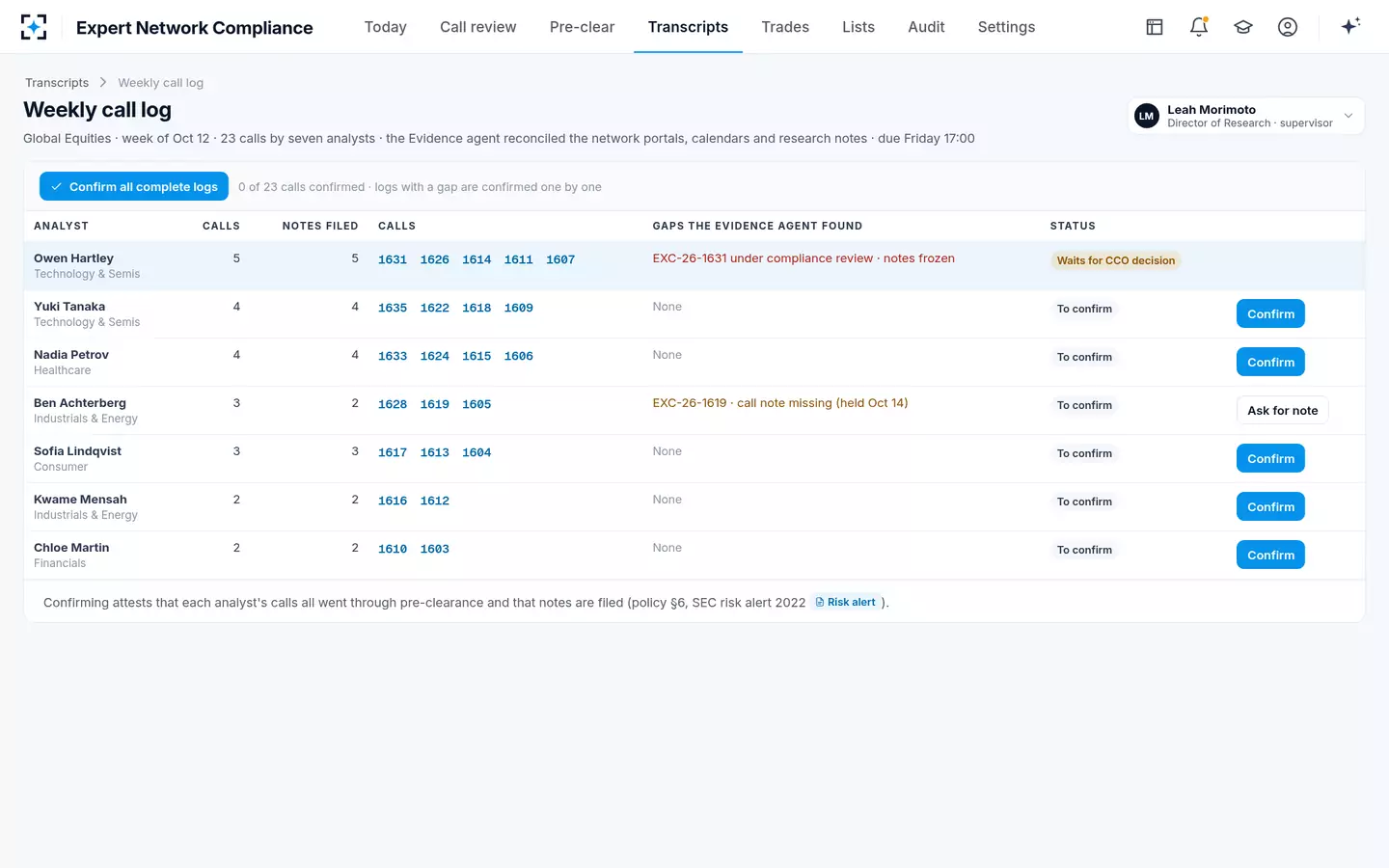Click the LM avatar for Leah Morimoto
The height and width of the screenshot is (868, 1389).
(x=1147, y=116)
